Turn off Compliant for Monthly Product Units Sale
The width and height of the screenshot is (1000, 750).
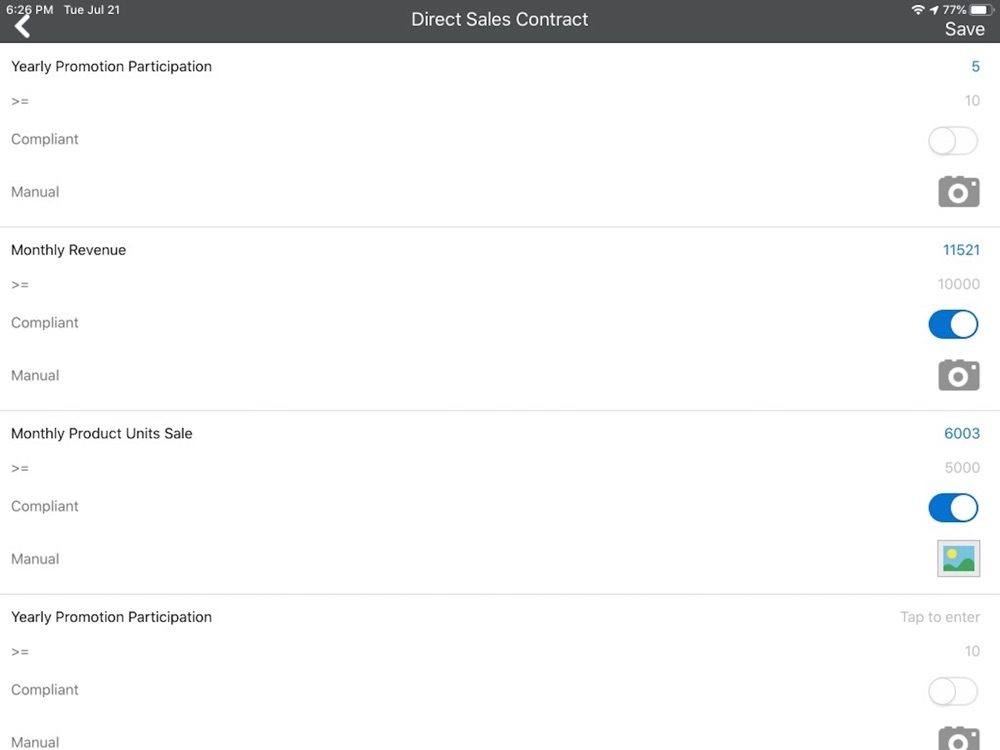953,508
